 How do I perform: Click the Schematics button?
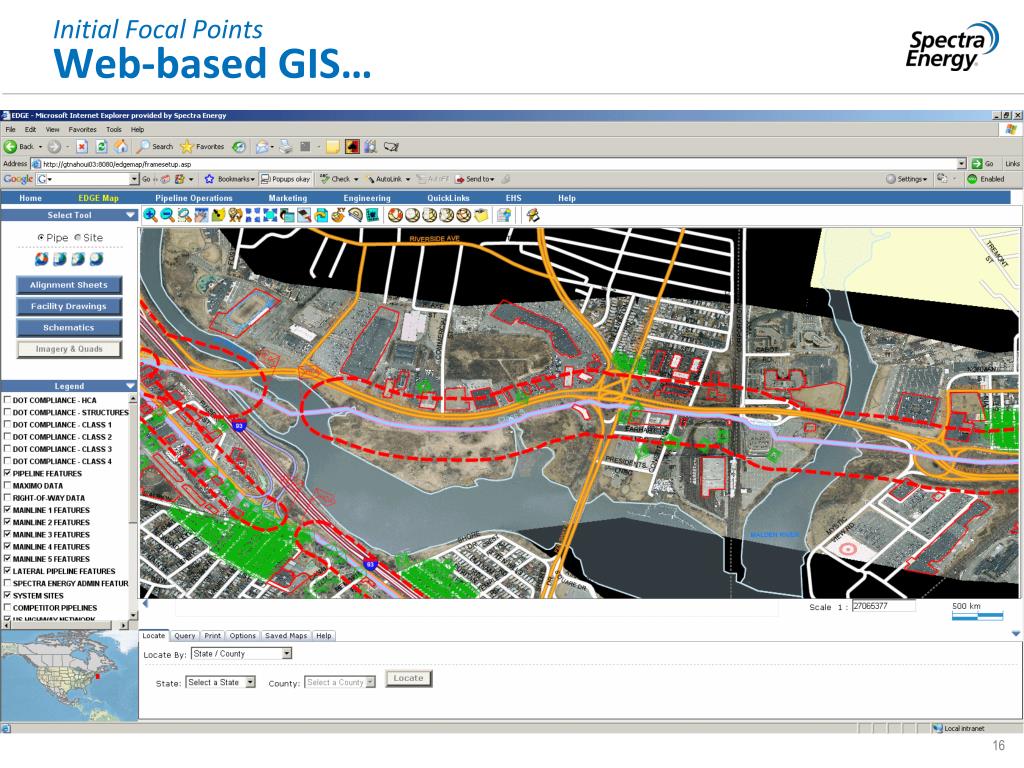[x=69, y=328]
